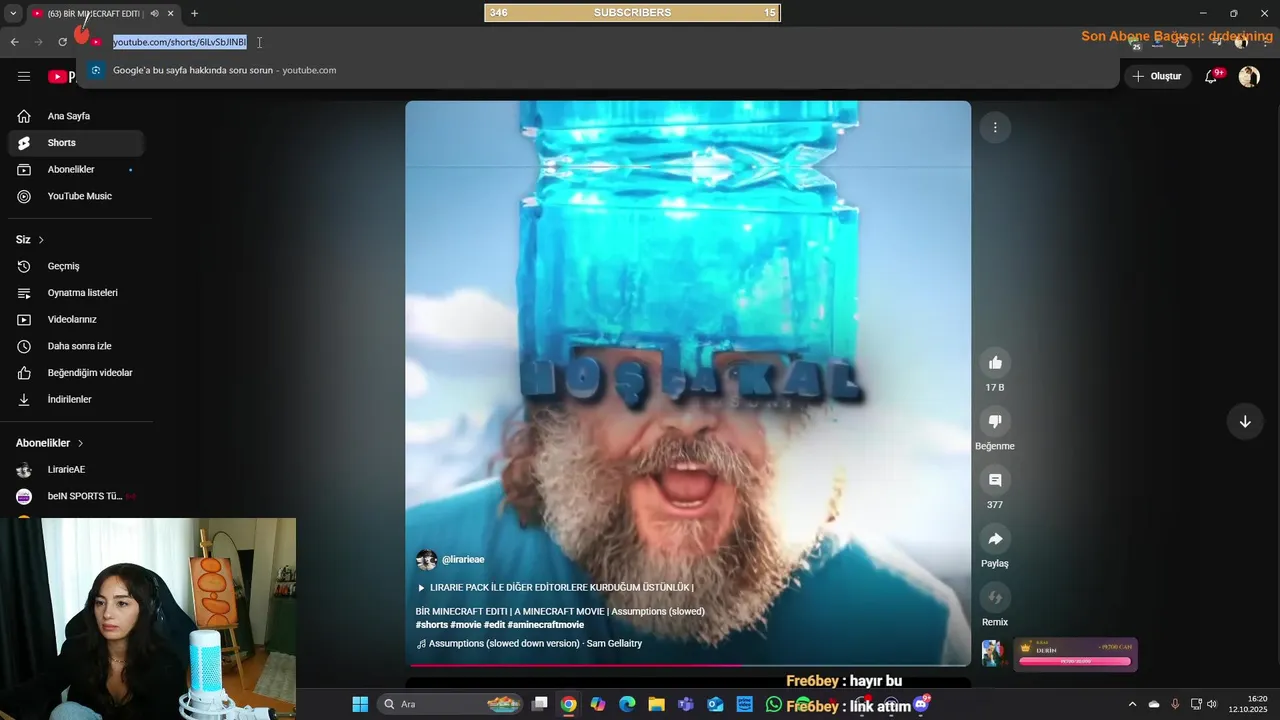Image resolution: width=1280 pixels, height=720 pixels.
Task: Click the Videolarınız icon
Action: coord(24,320)
